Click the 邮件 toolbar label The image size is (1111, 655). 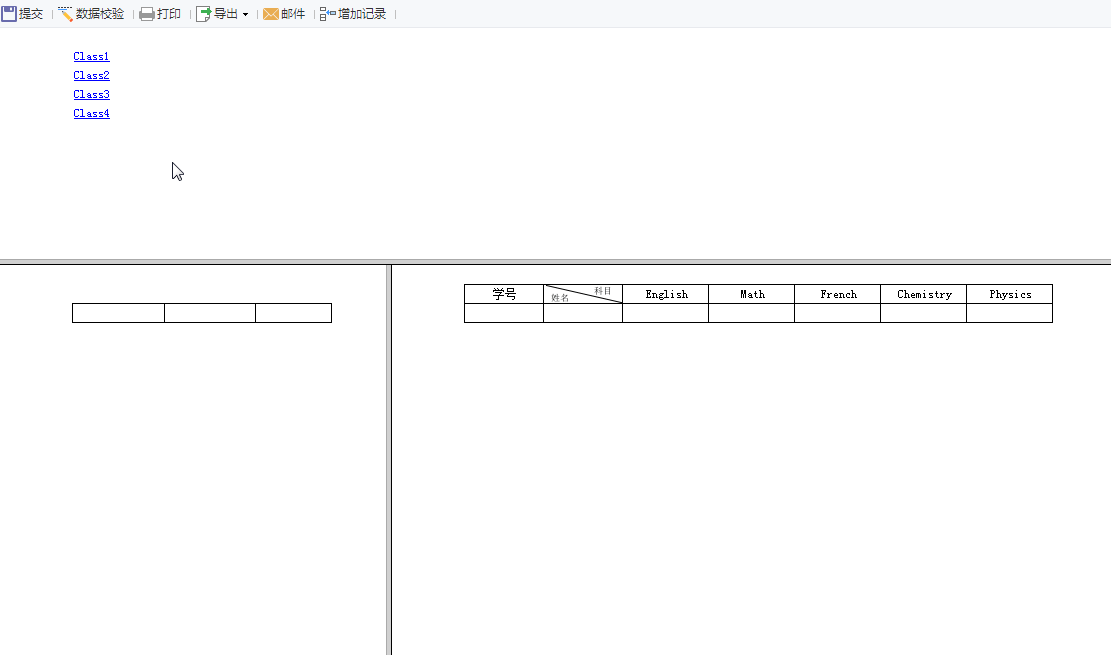tap(293, 14)
